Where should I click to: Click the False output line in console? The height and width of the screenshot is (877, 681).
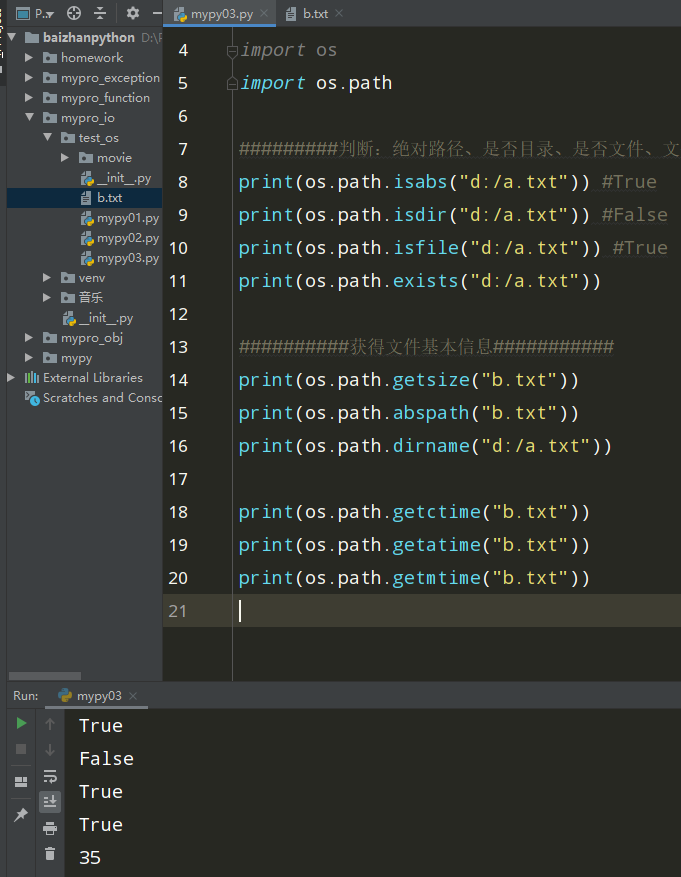106,759
